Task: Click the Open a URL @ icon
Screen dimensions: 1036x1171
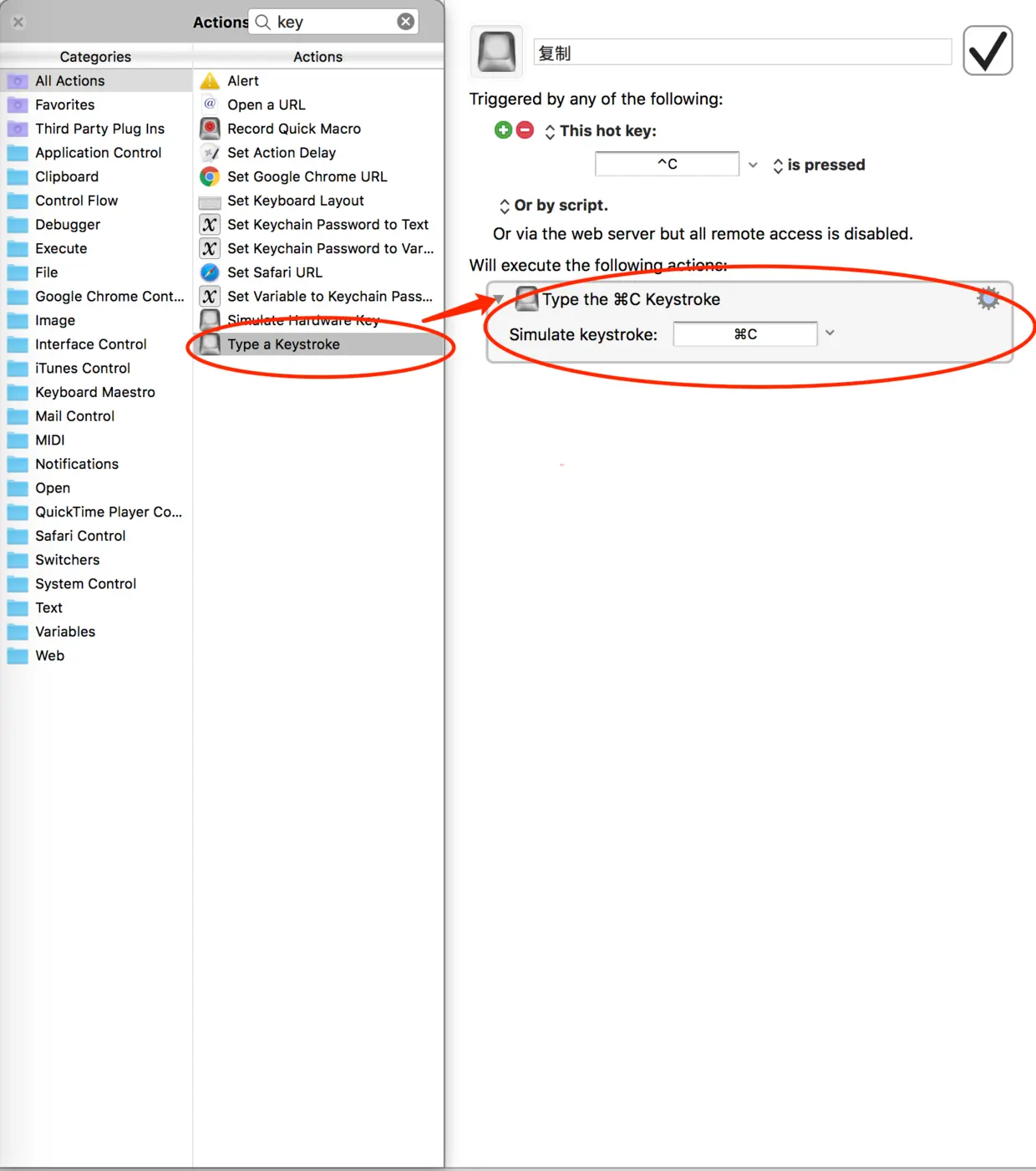Action: (x=210, y=104)
